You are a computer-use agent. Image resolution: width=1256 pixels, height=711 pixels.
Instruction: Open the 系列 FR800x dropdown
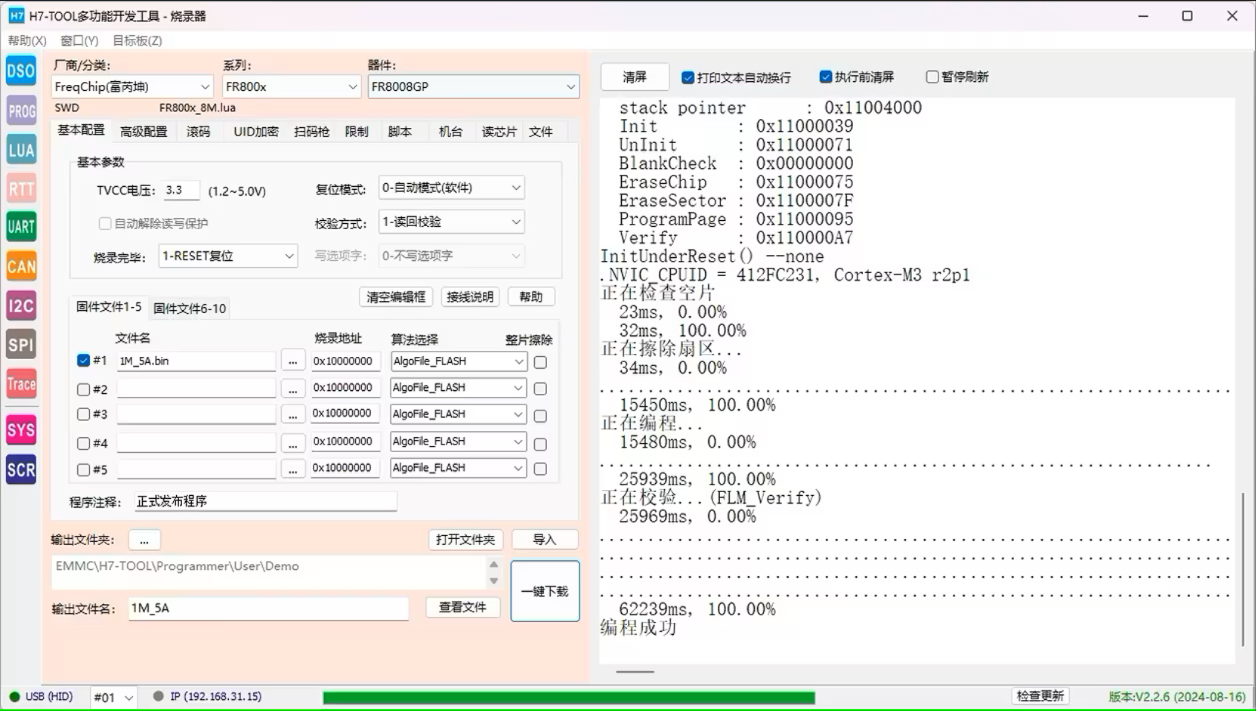pyautogui.click(x=291, y=87)
